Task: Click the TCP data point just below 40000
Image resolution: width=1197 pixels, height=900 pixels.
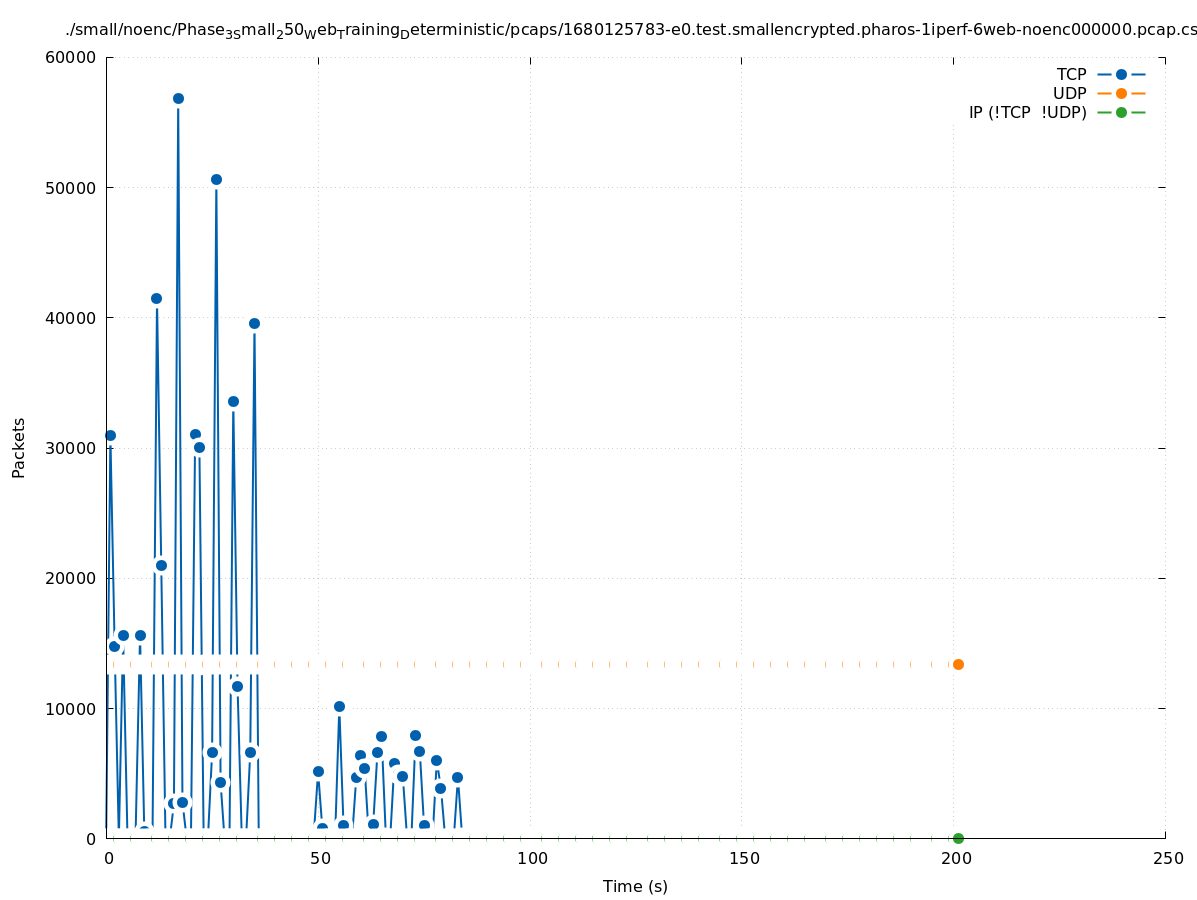Action: [254, 324]
